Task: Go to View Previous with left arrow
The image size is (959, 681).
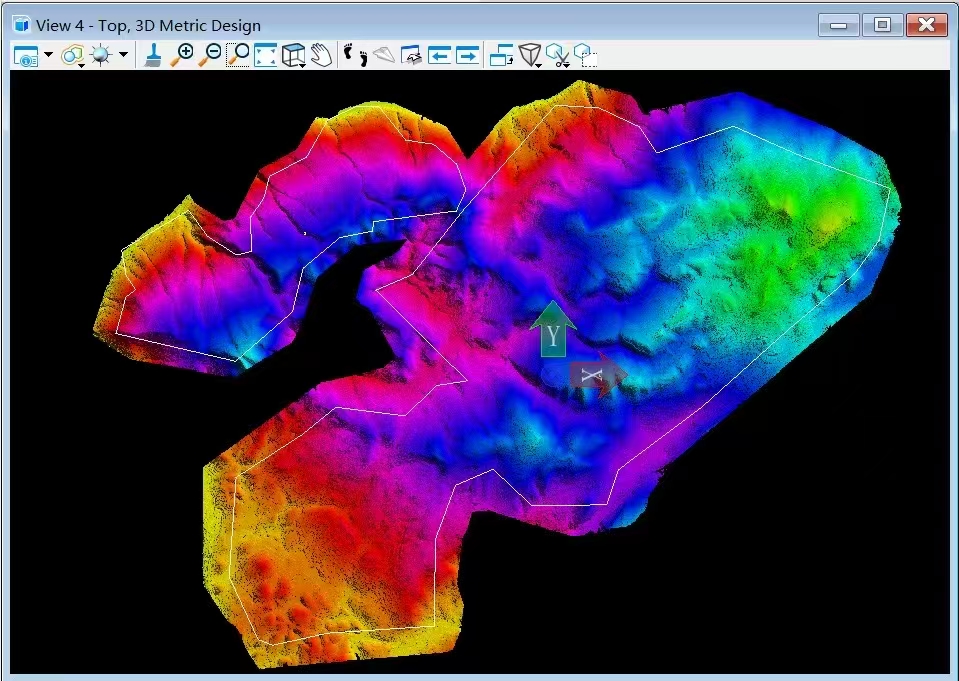Action: [x=439, y=56]
